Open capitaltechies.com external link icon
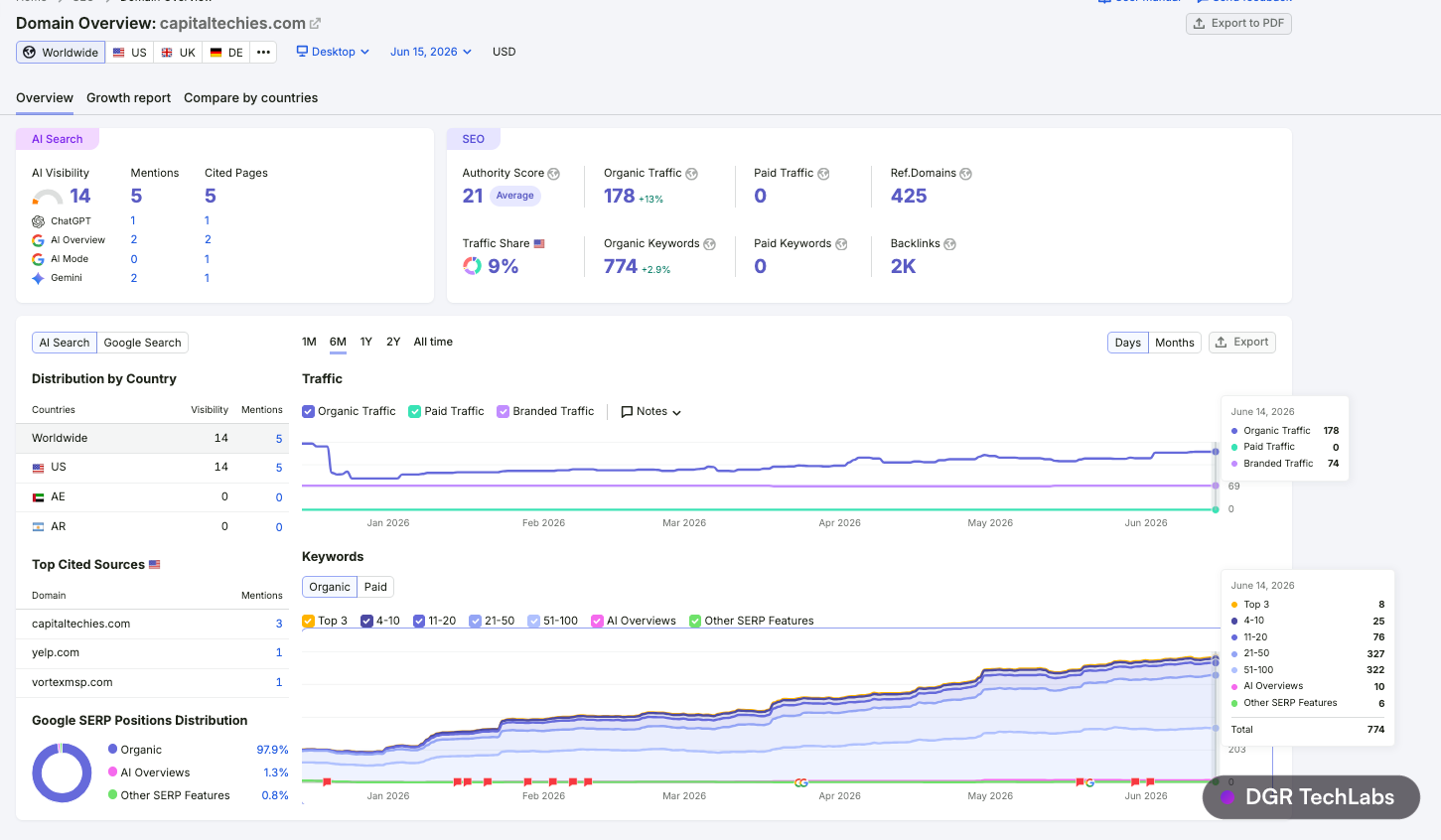The width and height of the screenshot is (1441, 840). 315,24
